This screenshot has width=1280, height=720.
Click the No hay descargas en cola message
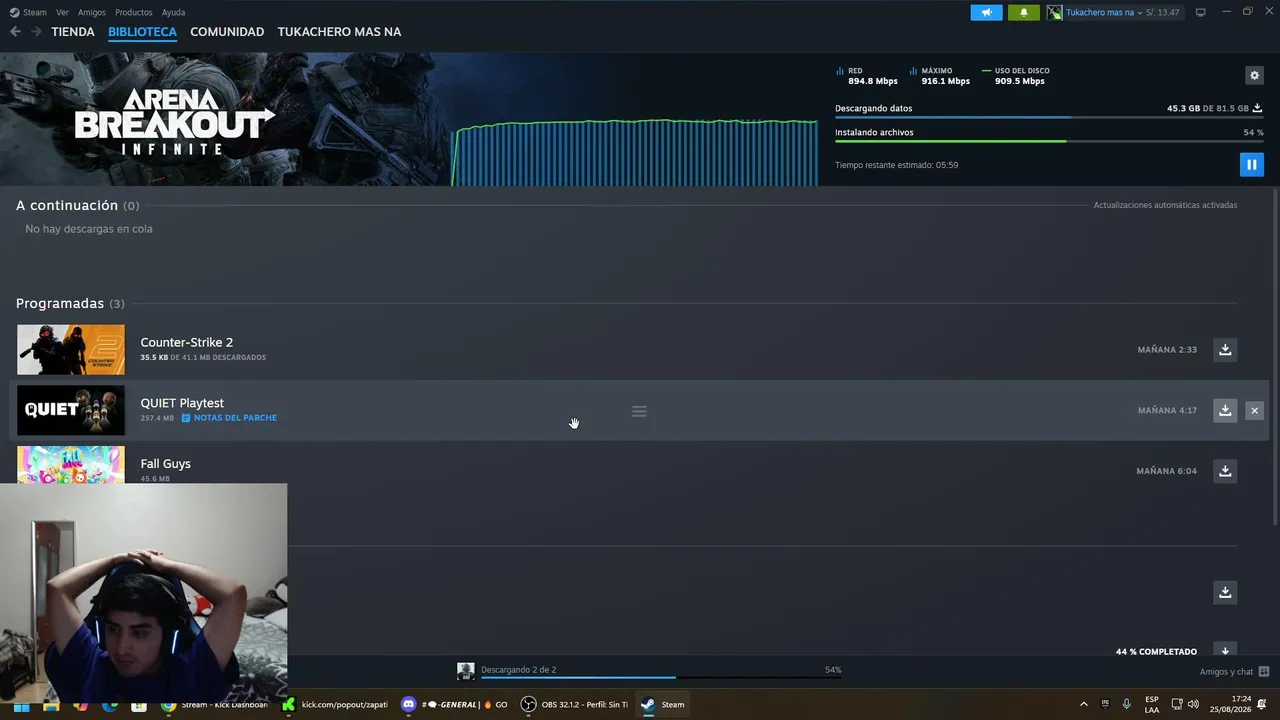coord(89,229)
